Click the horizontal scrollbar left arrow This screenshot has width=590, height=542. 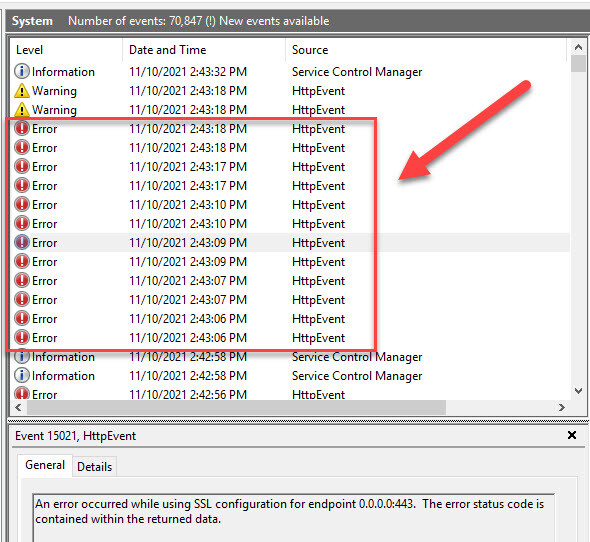18,407
